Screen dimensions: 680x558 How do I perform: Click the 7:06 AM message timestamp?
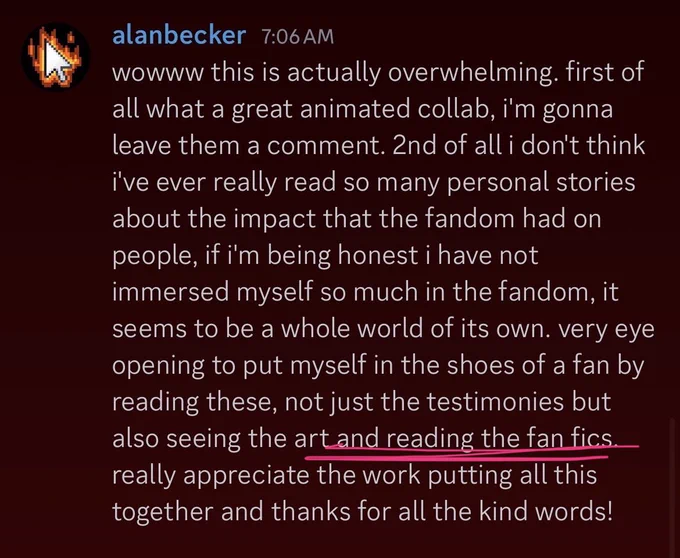(298, 37)
